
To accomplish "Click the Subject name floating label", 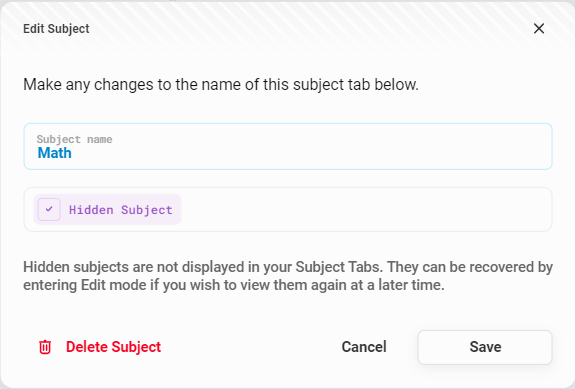I will pos(74,139).
